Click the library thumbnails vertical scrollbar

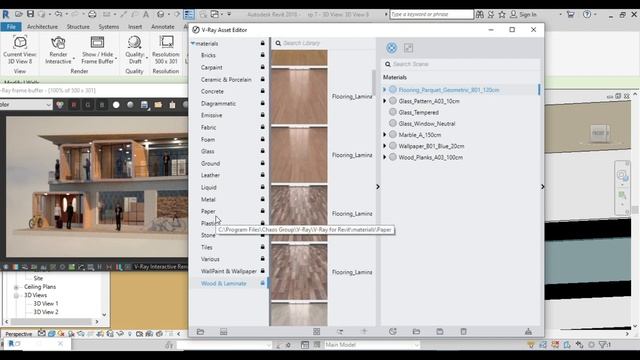373,82
